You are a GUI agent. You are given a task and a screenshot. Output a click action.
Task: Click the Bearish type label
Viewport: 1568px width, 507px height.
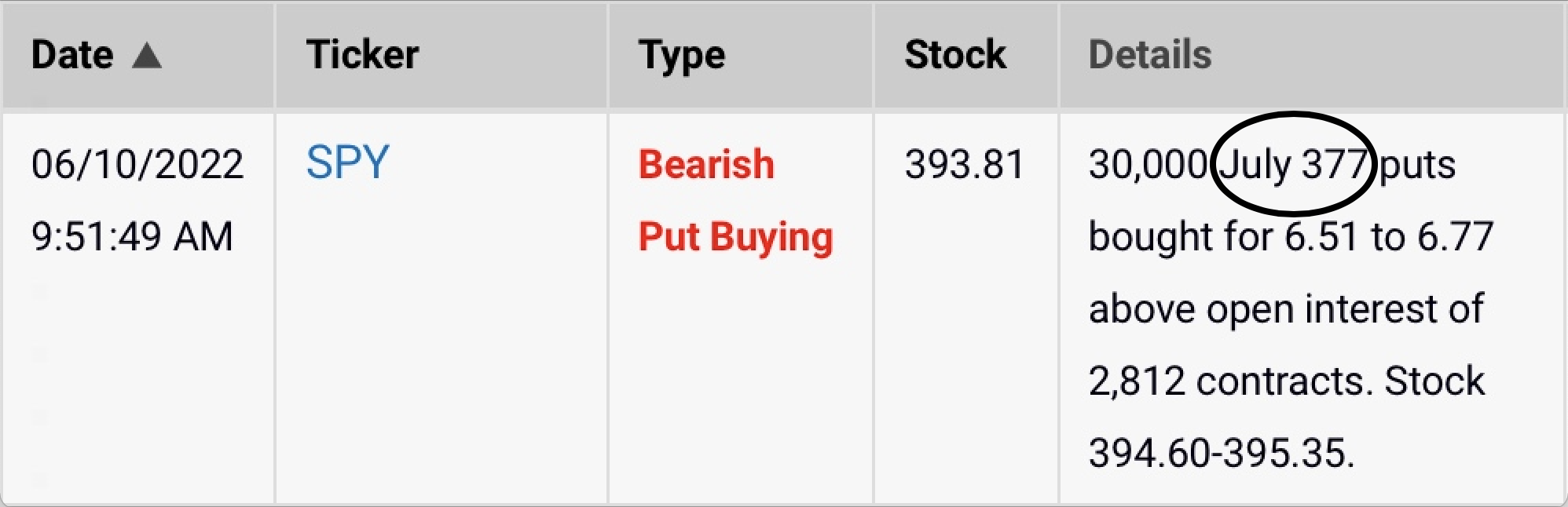pyautogui.click(x=706, y=164)
